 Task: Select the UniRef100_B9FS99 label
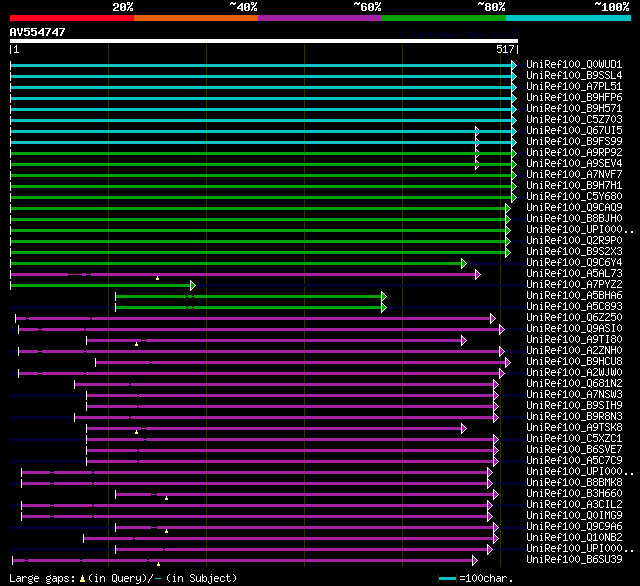click(x=574, y=142)
